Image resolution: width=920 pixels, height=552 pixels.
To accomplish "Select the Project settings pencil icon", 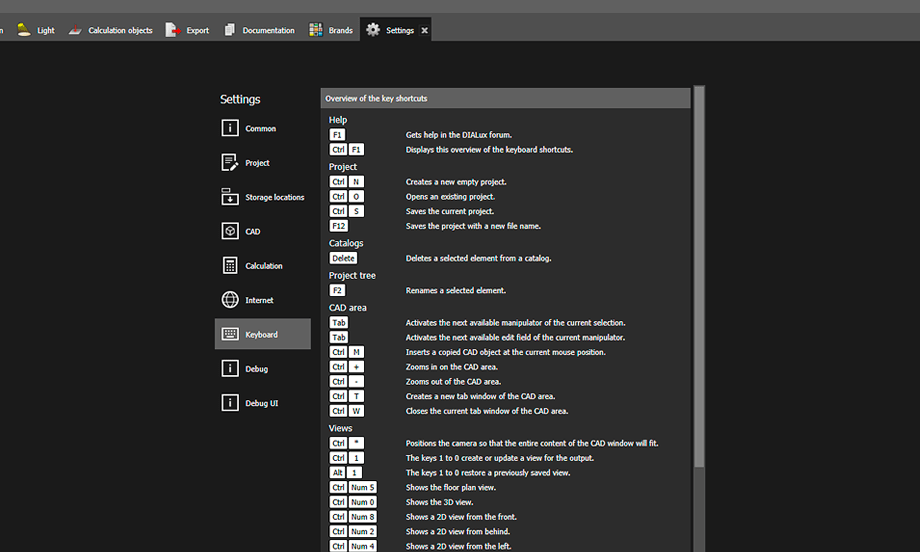I will (x=230, y=163).
